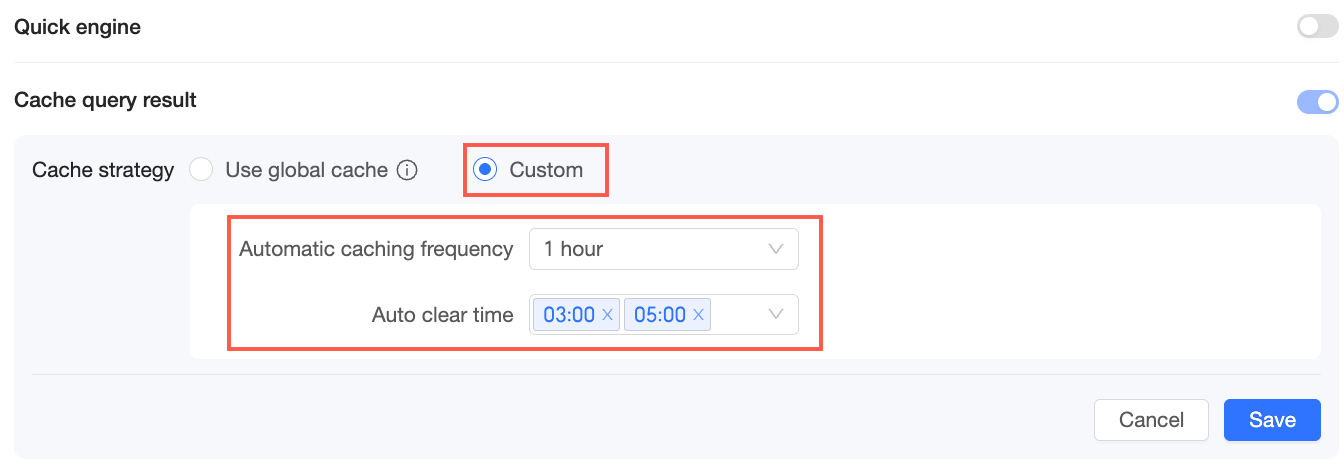Image resolution: width=1344 pixels, height=466 pixels.
Task: Click the Quick engine heading text
Action: point(77,27)
